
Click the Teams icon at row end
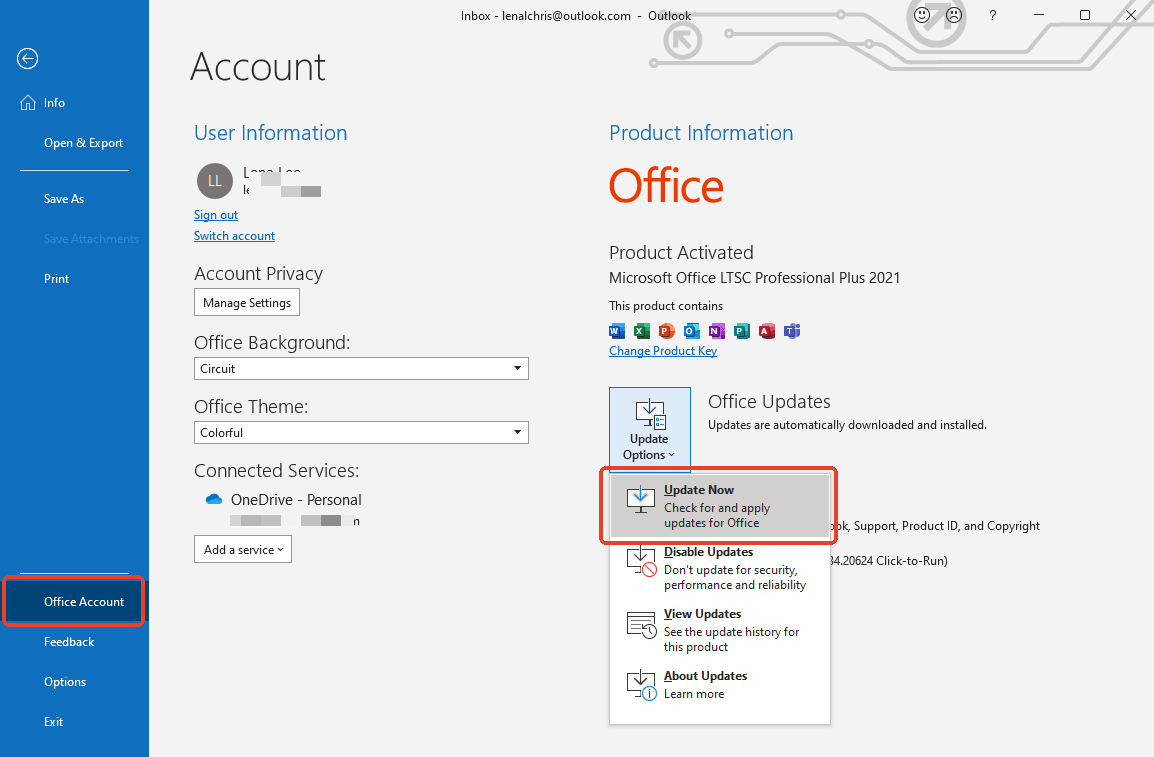[791, 331]
